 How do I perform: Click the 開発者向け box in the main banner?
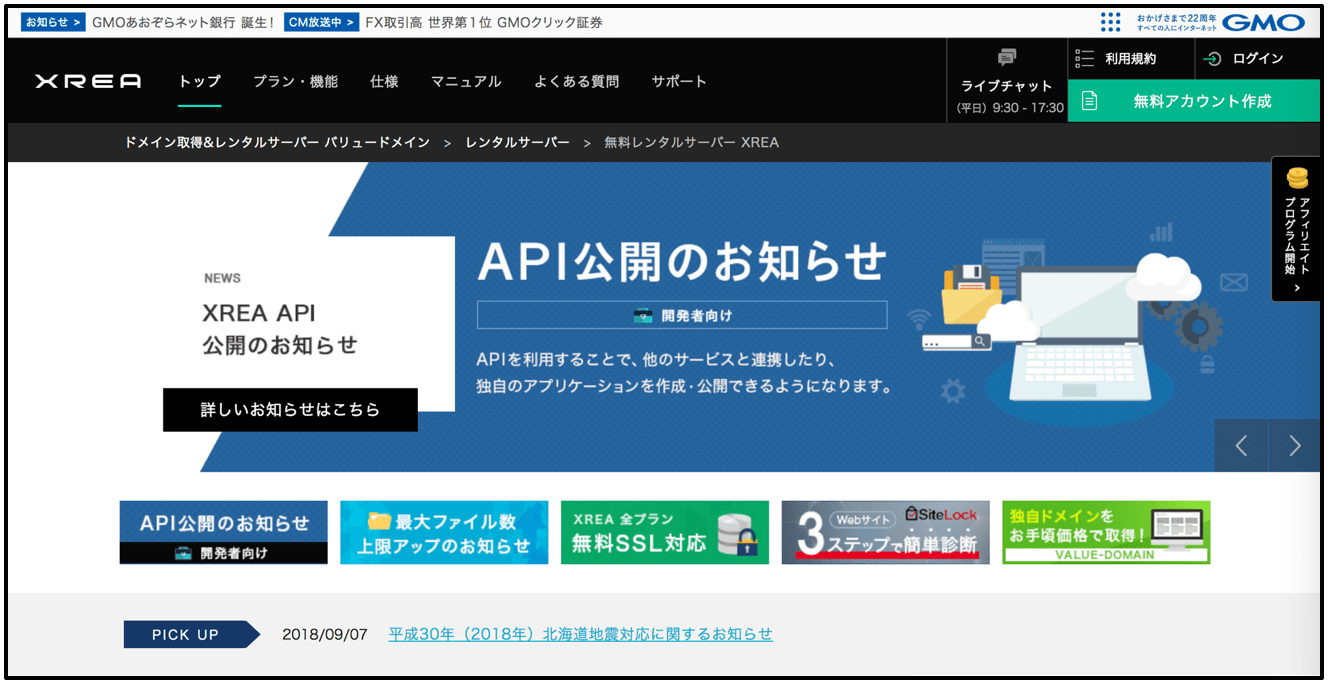[682, 315]
